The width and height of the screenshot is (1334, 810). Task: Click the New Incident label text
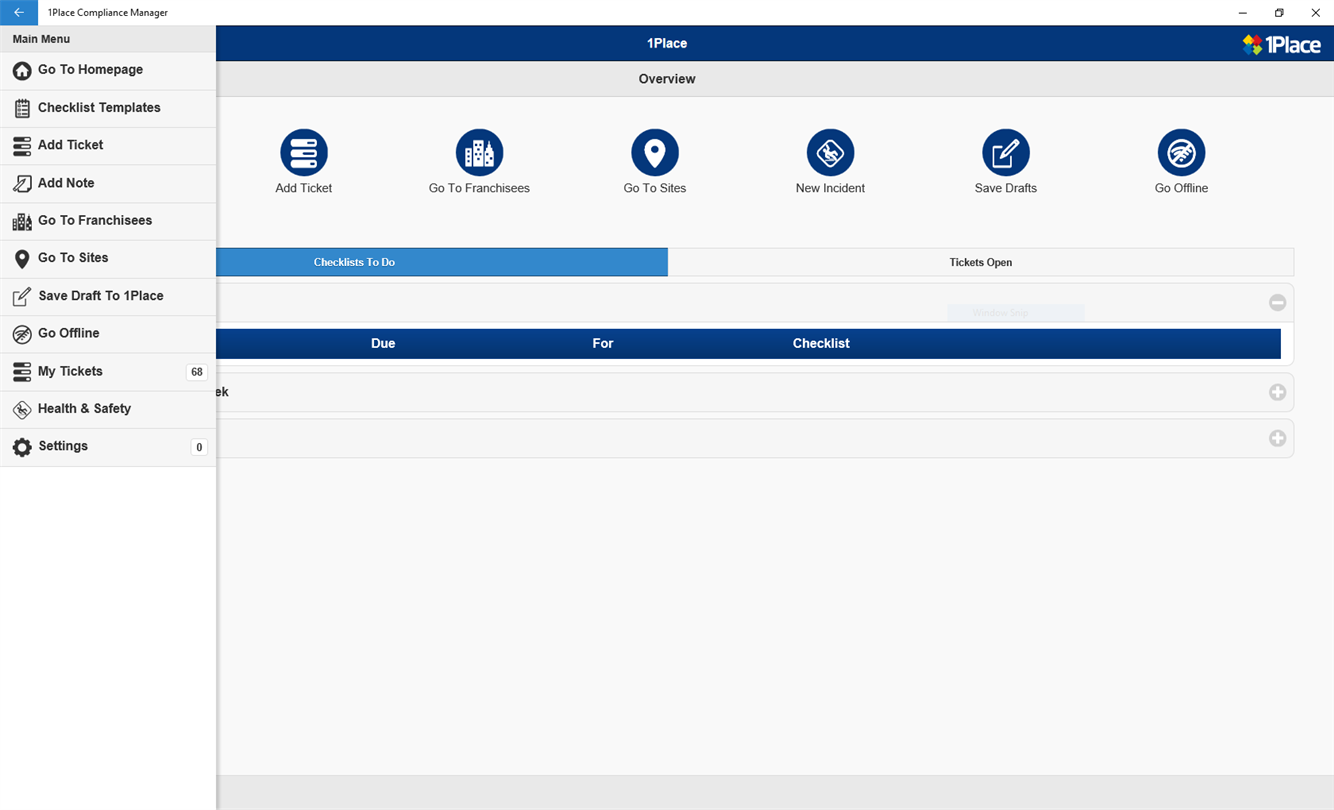pos(830,188)
